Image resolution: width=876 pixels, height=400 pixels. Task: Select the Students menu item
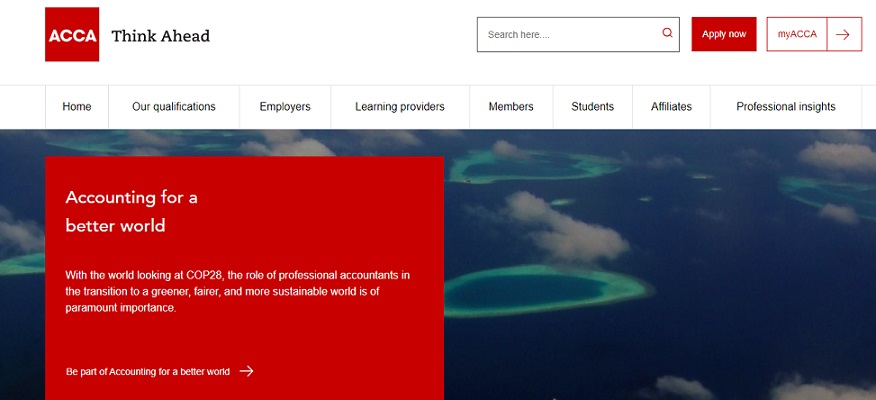coord(593,107)
